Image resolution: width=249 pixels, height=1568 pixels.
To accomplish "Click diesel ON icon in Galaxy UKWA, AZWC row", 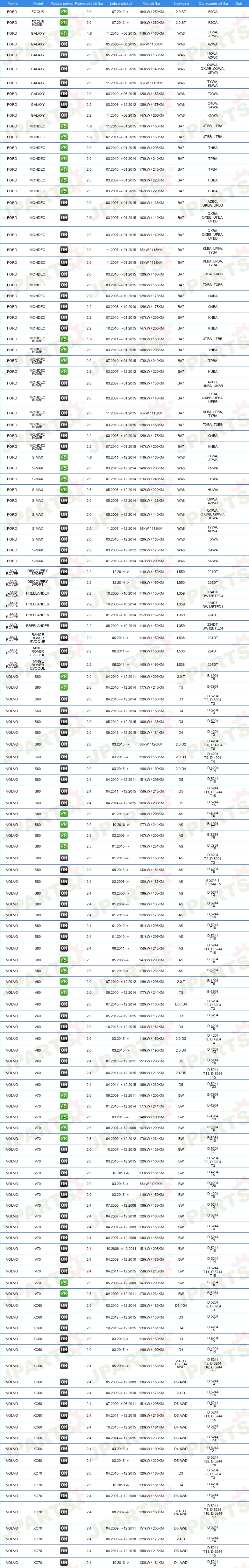I will click(64, 55).
